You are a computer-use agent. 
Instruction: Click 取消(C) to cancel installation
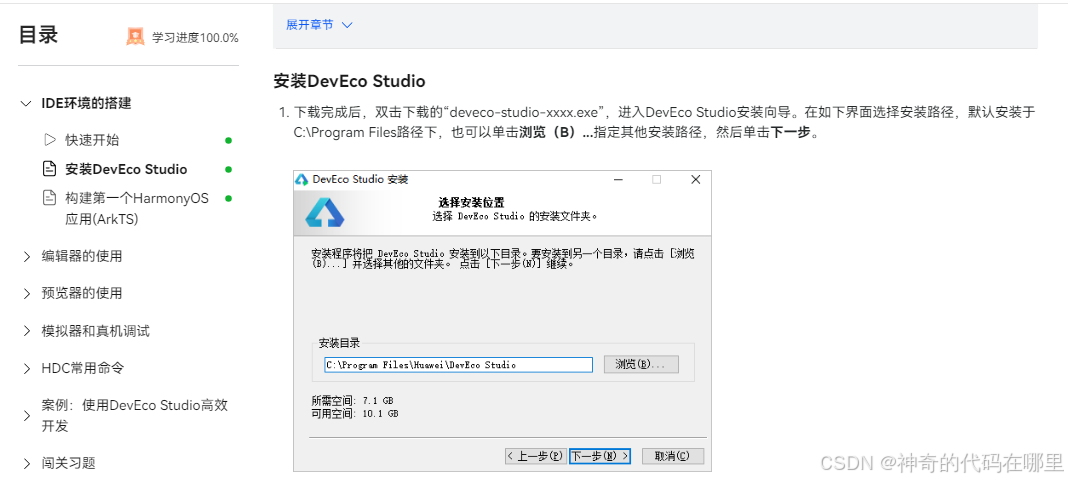point(672,456)
